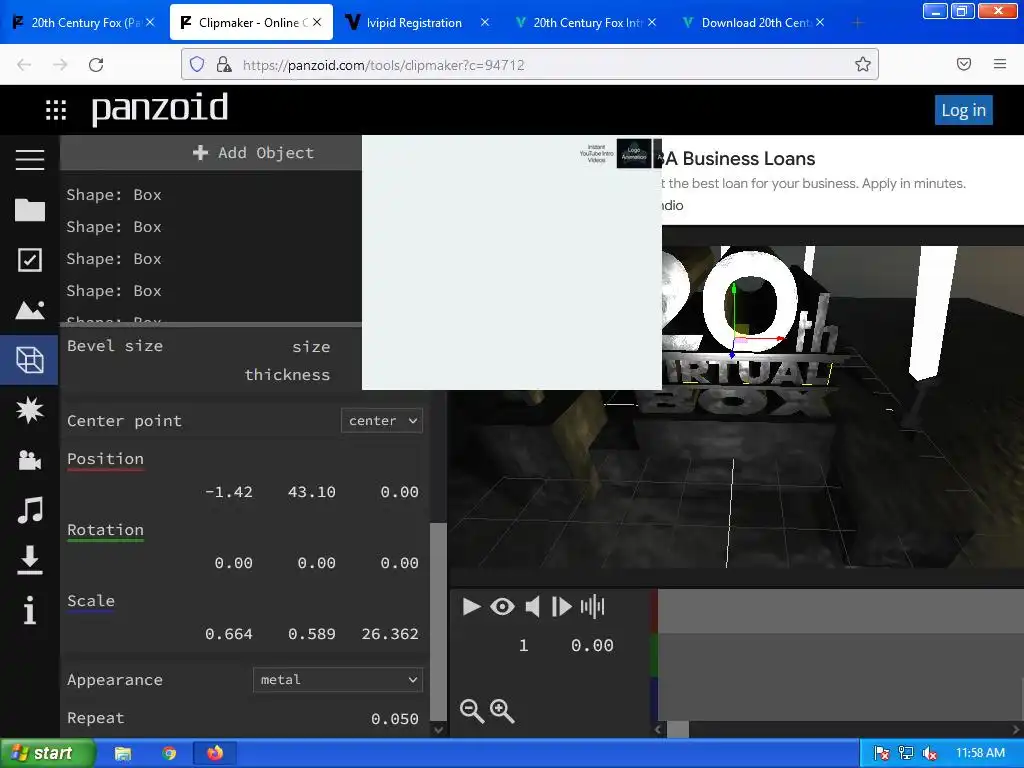This screenshot has width=1024, height=768.
Task: Open tracking protection shield icon
Action: coord(197,64)
